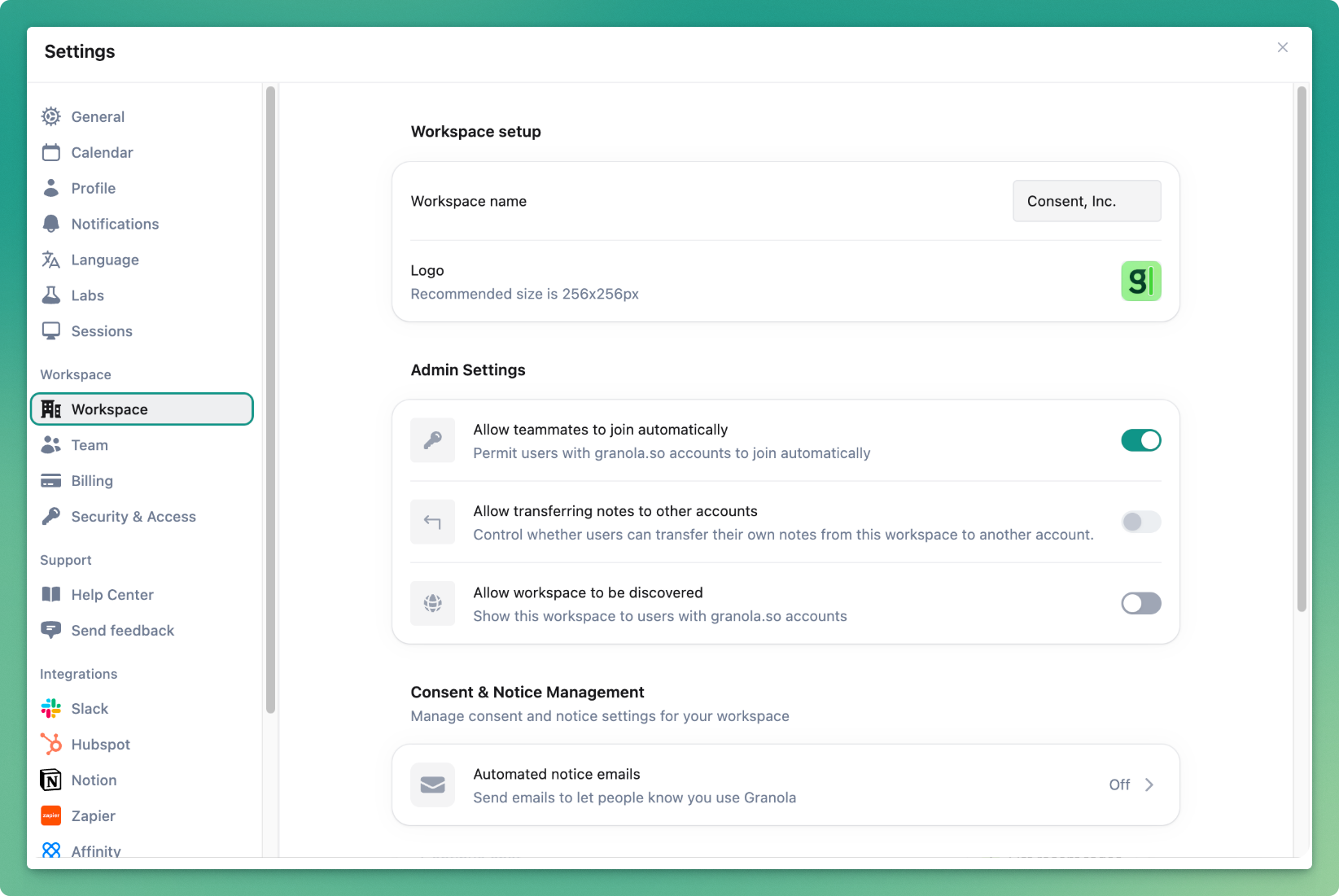Image resolution: width=1339 pixels, height=896 pixels.
Task: Click the Slack integration icon
Action: pos(50,709)
